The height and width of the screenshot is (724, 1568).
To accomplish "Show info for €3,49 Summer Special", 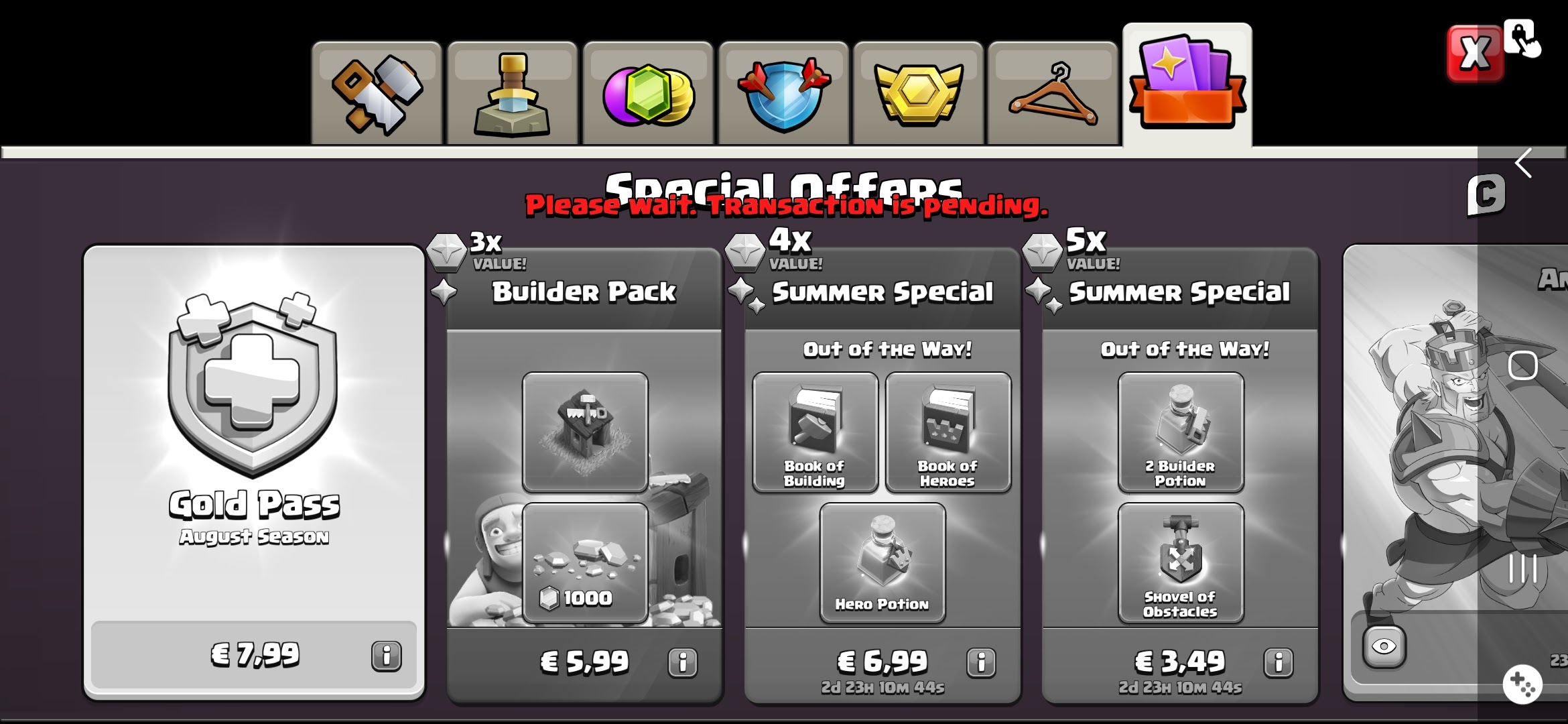I will coord(1279,662).
